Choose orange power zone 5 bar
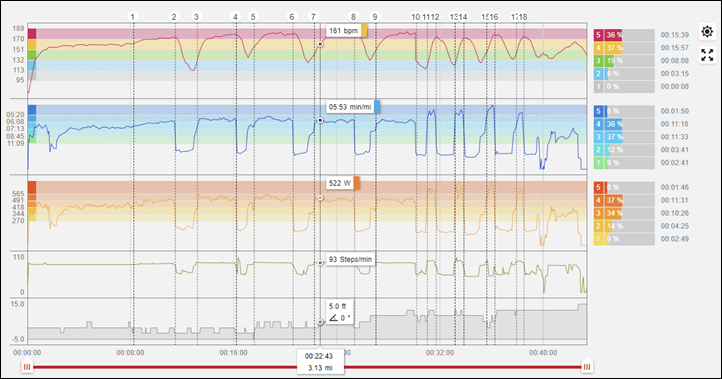 point(624,187)
